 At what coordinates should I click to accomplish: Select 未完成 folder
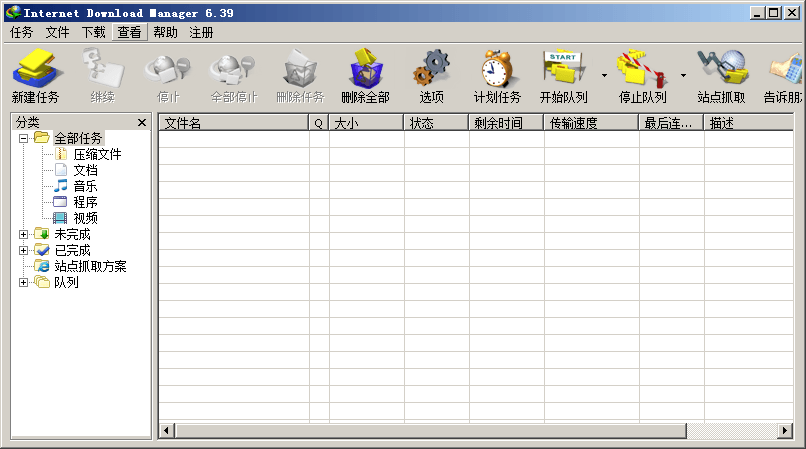tap(72, 235)
